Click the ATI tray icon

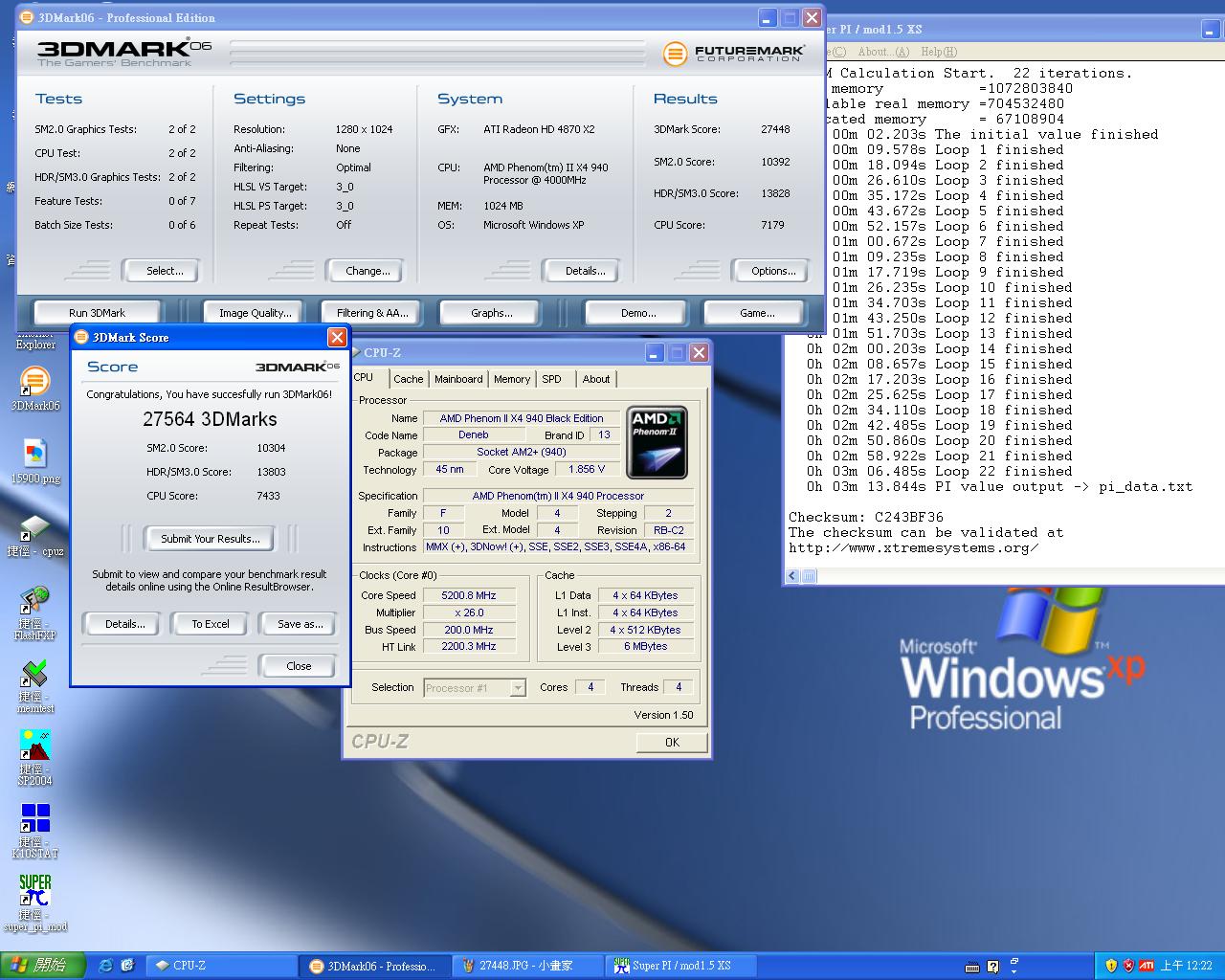(x=1146, y=966)
